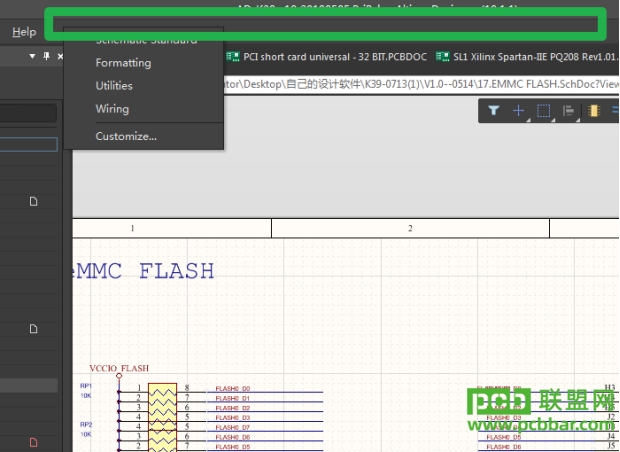This screenshot has width=620, height=452.
Task: Choose Utilities in the toolbar context menu
Action: click(114, 85)
